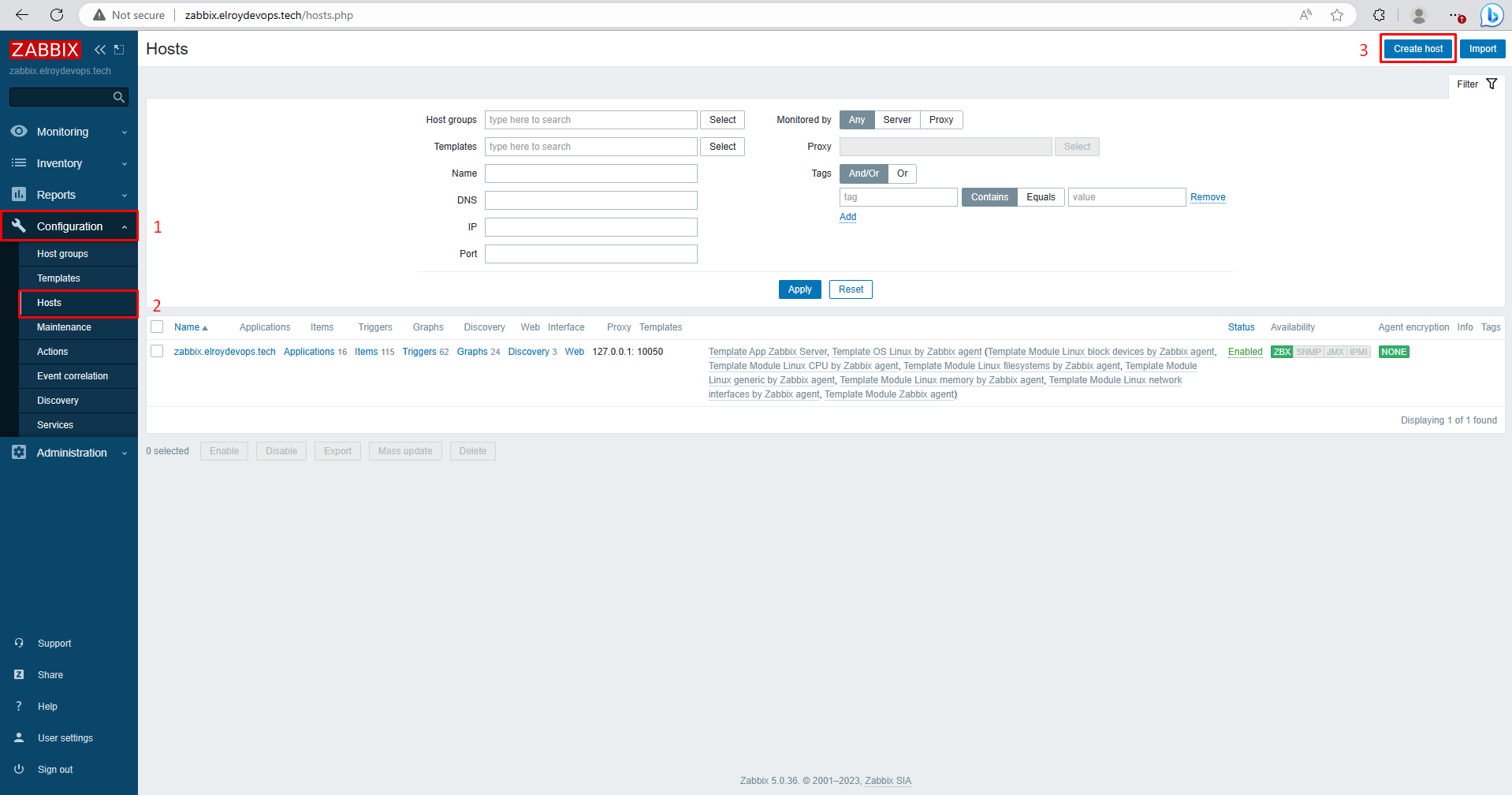Image resolution: width=1512 pixels, height=795 pixels.
Task: Click the favorites star icon in the address bar
Action: coord(1337,15)
